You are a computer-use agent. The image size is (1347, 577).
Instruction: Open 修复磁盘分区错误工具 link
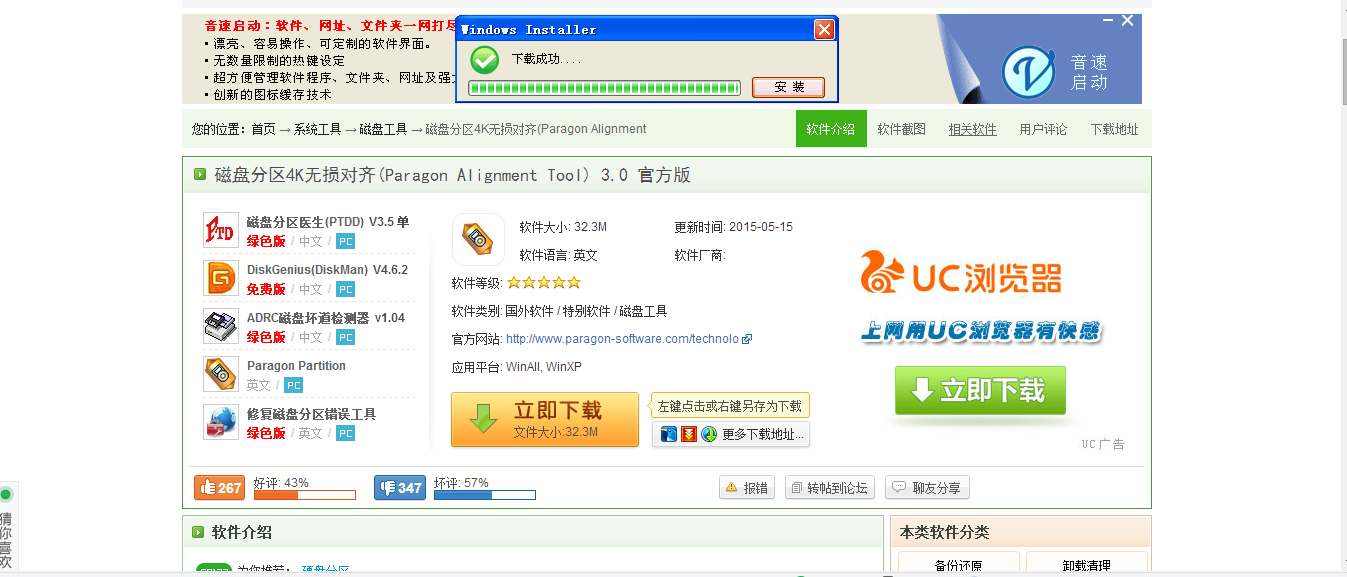(x=311, y=414)
